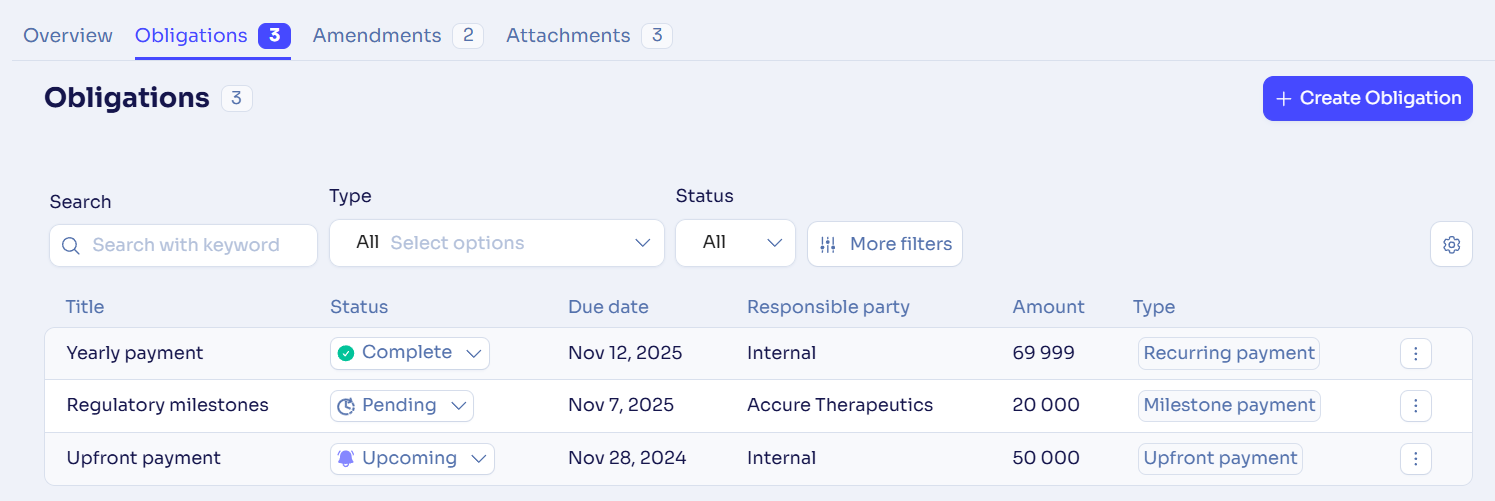This screenshot has width=1495, height=501.
Task: Focus the Search with keyword field
Action: [x=183, y=245]
